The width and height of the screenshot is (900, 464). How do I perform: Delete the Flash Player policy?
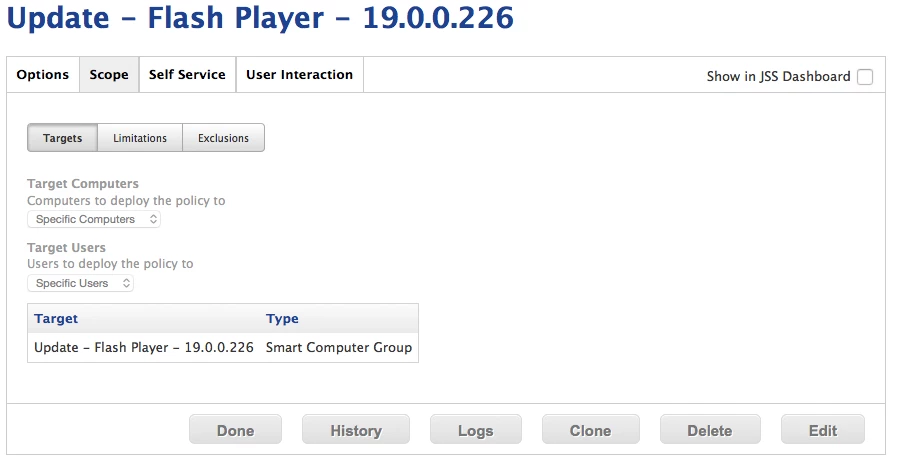[710, 430]
